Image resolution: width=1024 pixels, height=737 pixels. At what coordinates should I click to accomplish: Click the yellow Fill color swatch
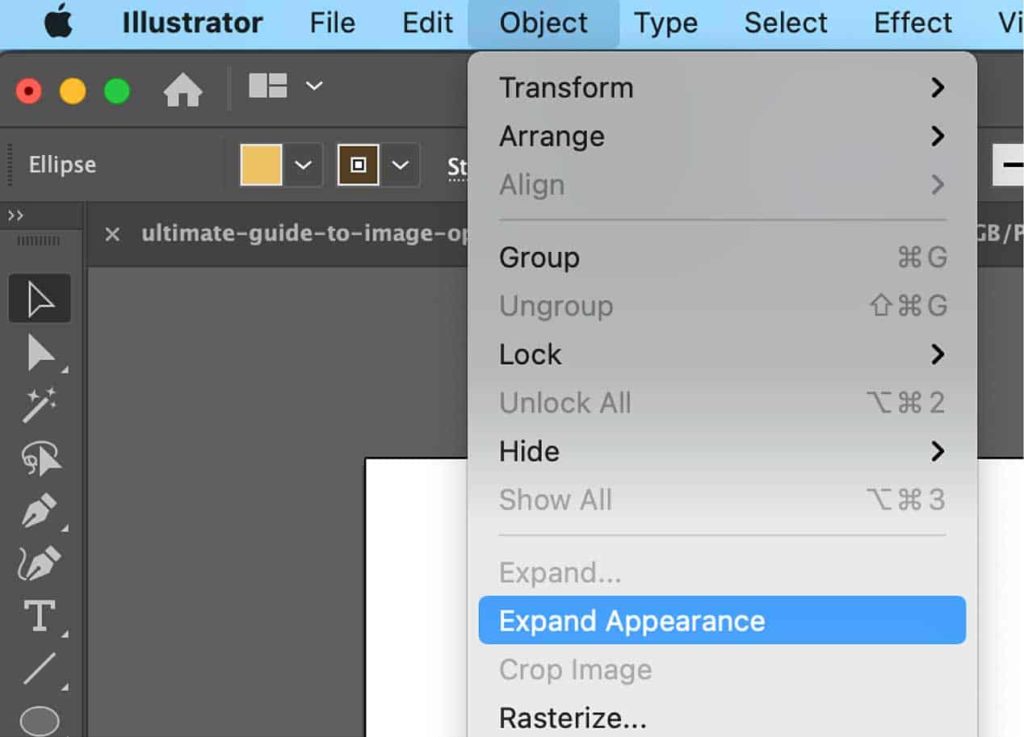(261, 165)
